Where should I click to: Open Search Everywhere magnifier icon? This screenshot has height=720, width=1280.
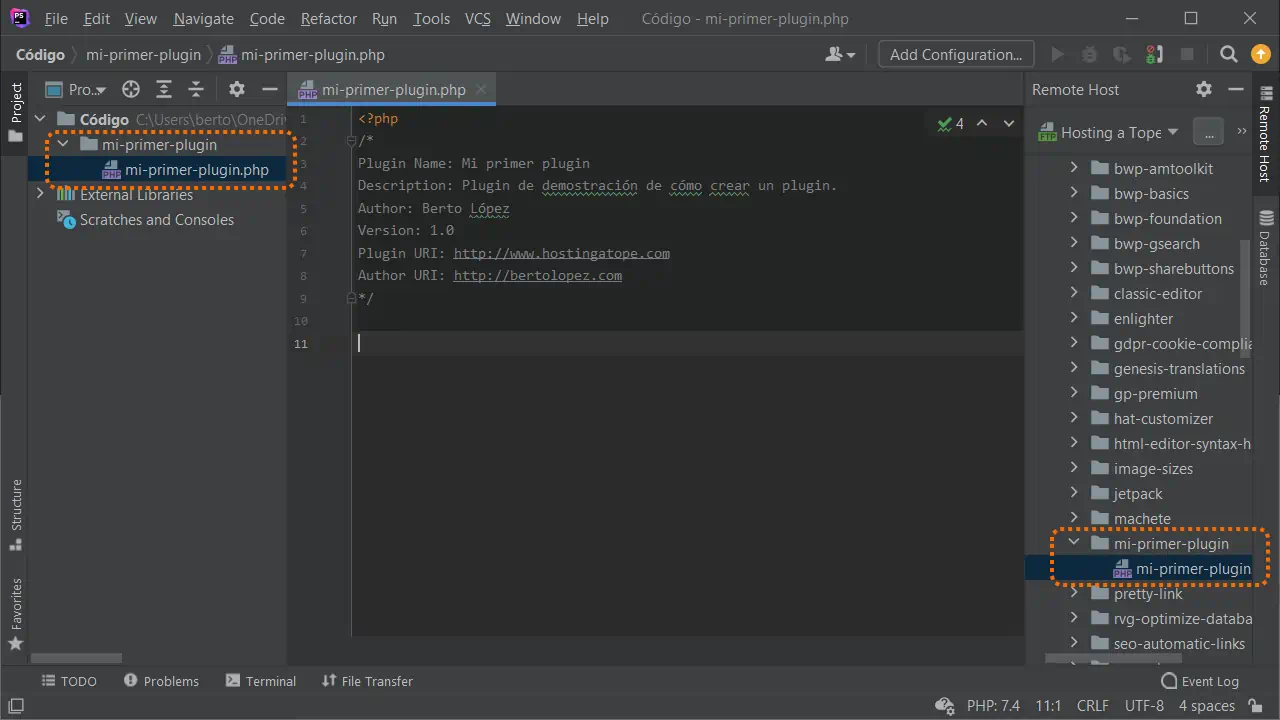pos(1229,54)
